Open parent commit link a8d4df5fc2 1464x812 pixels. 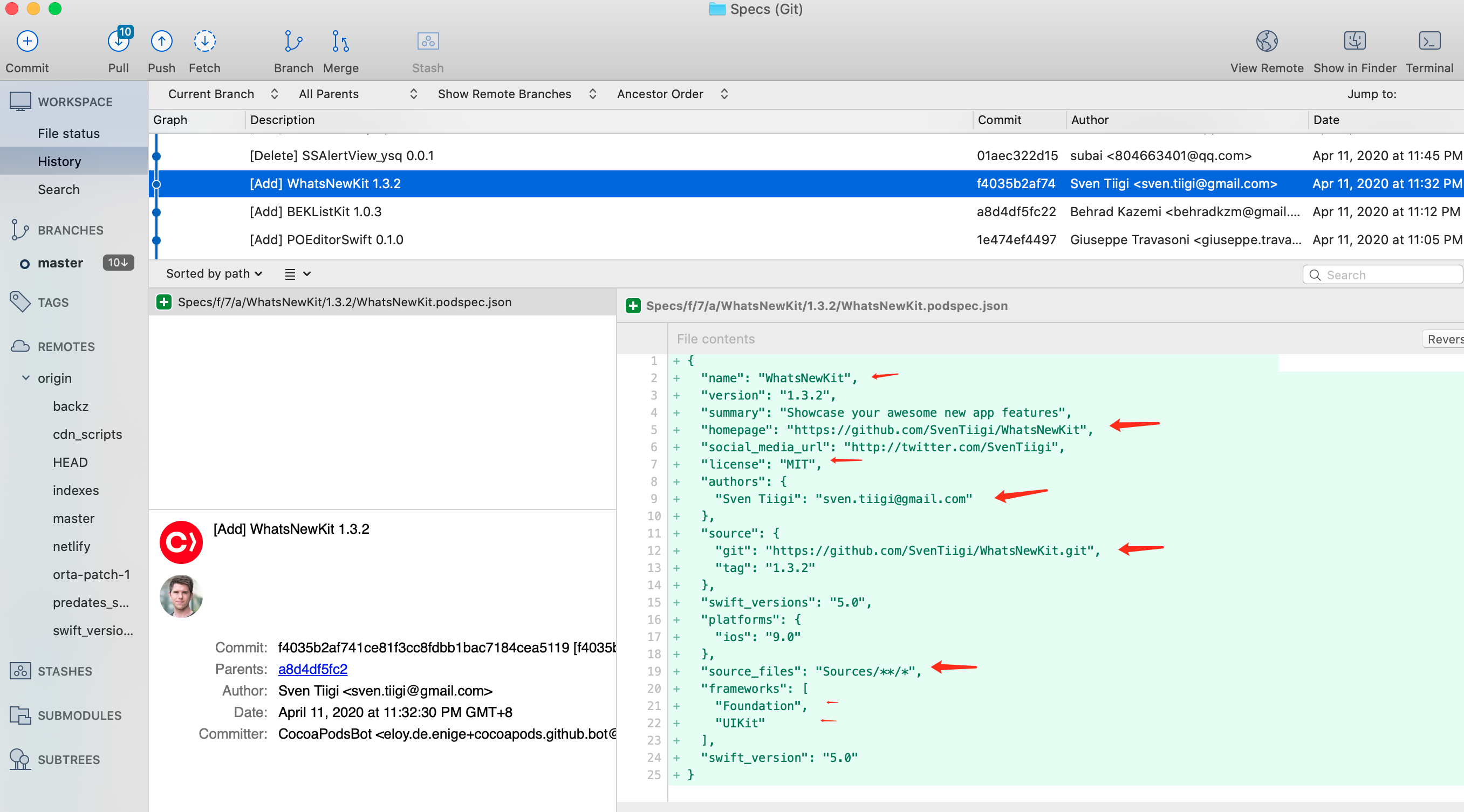pos(312,669)
